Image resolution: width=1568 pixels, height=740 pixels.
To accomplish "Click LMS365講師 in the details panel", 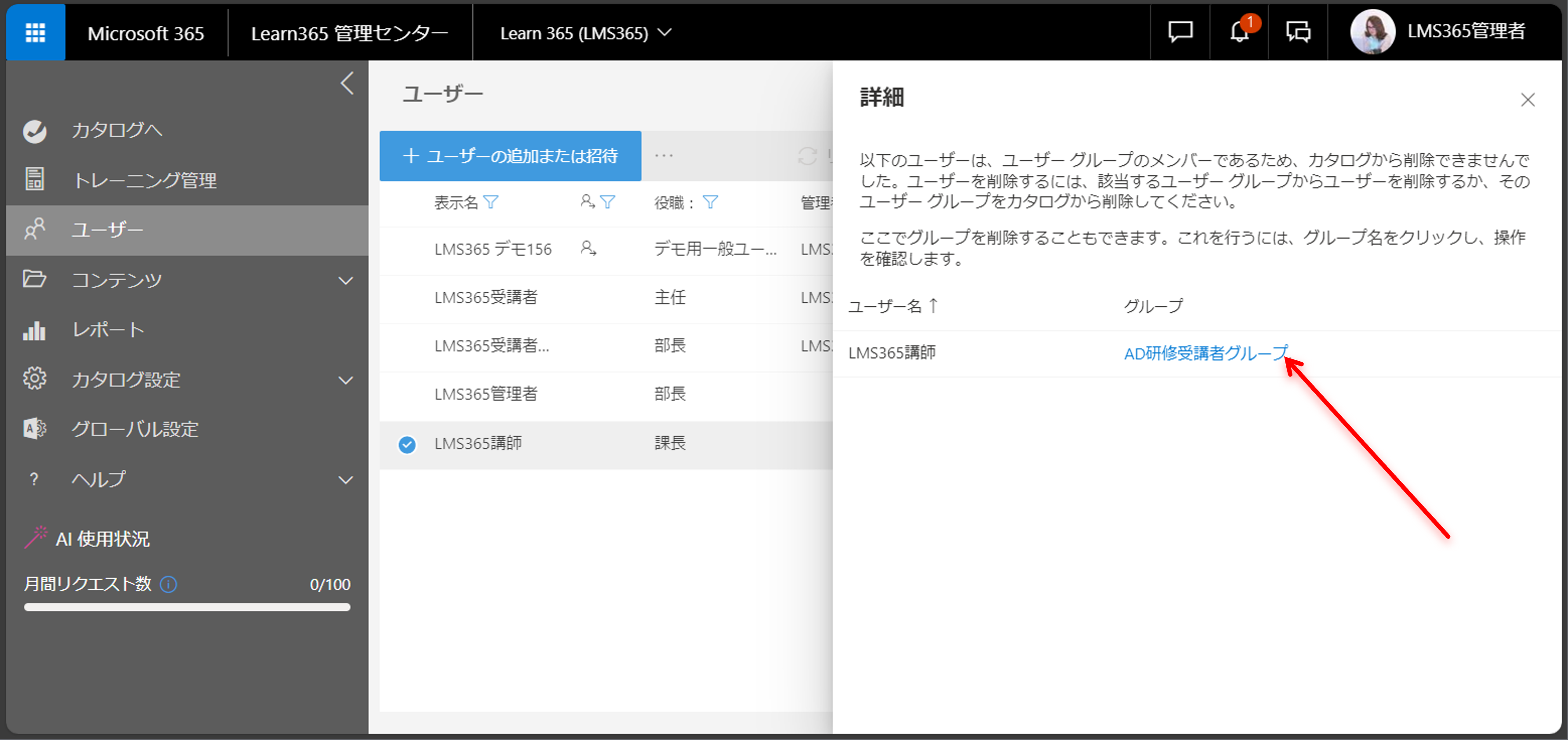I will pyautogui.click(x=892, y=353).
